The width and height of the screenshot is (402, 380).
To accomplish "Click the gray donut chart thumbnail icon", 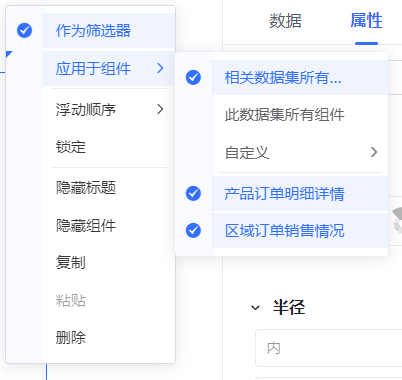I will click(397, 220).
